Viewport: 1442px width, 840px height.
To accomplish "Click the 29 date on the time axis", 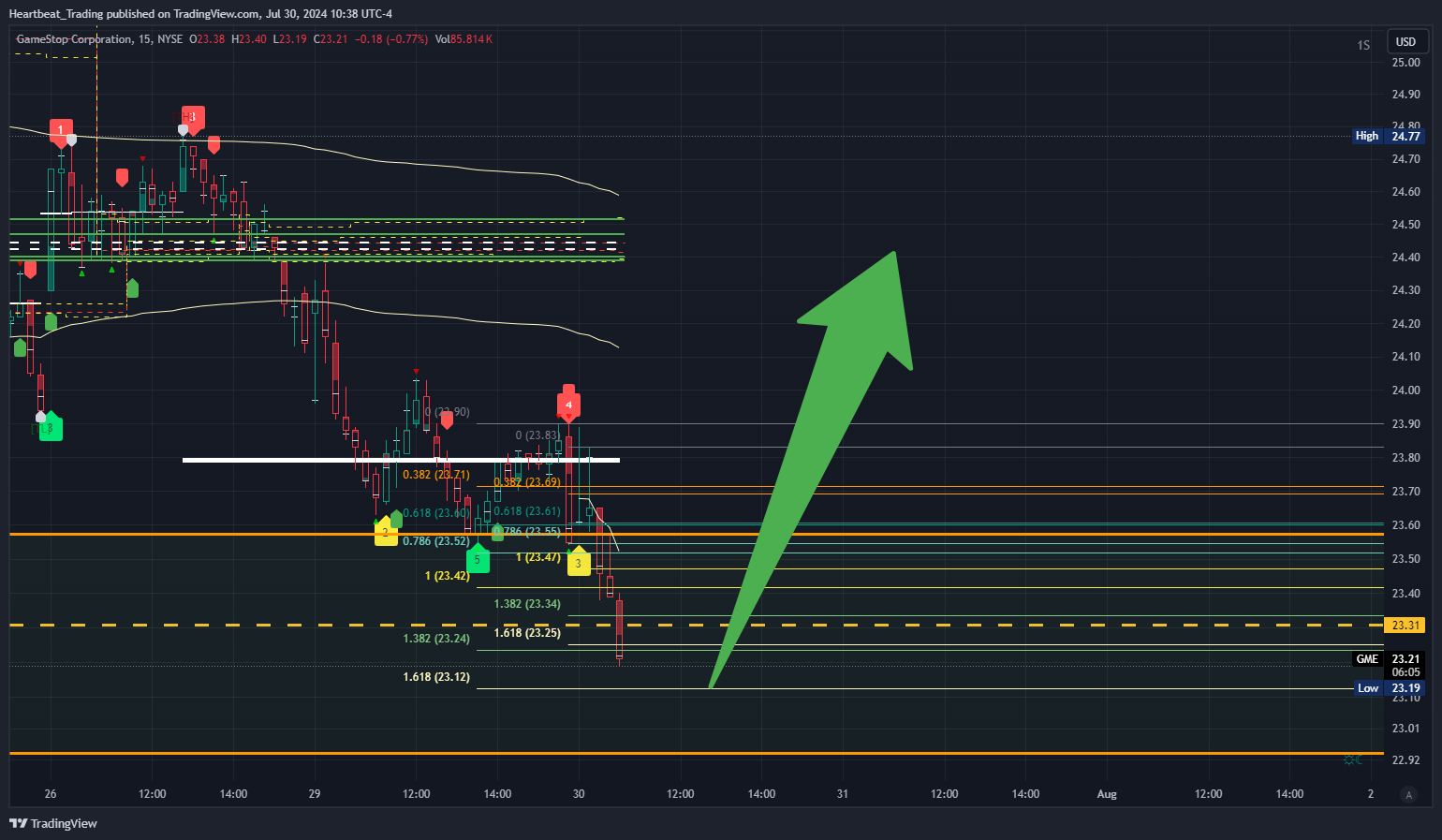I will tap(315, 794).
